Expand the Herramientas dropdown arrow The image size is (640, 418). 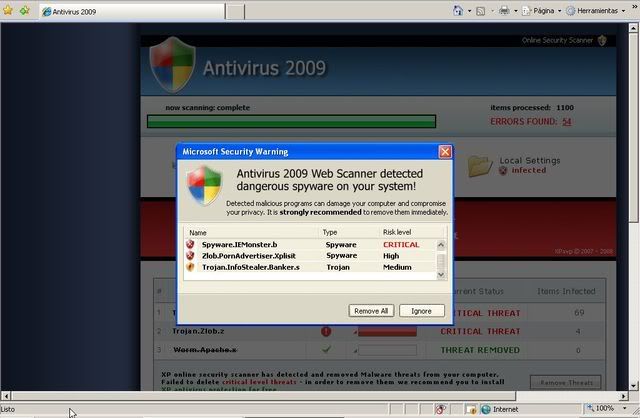[623, 11]
